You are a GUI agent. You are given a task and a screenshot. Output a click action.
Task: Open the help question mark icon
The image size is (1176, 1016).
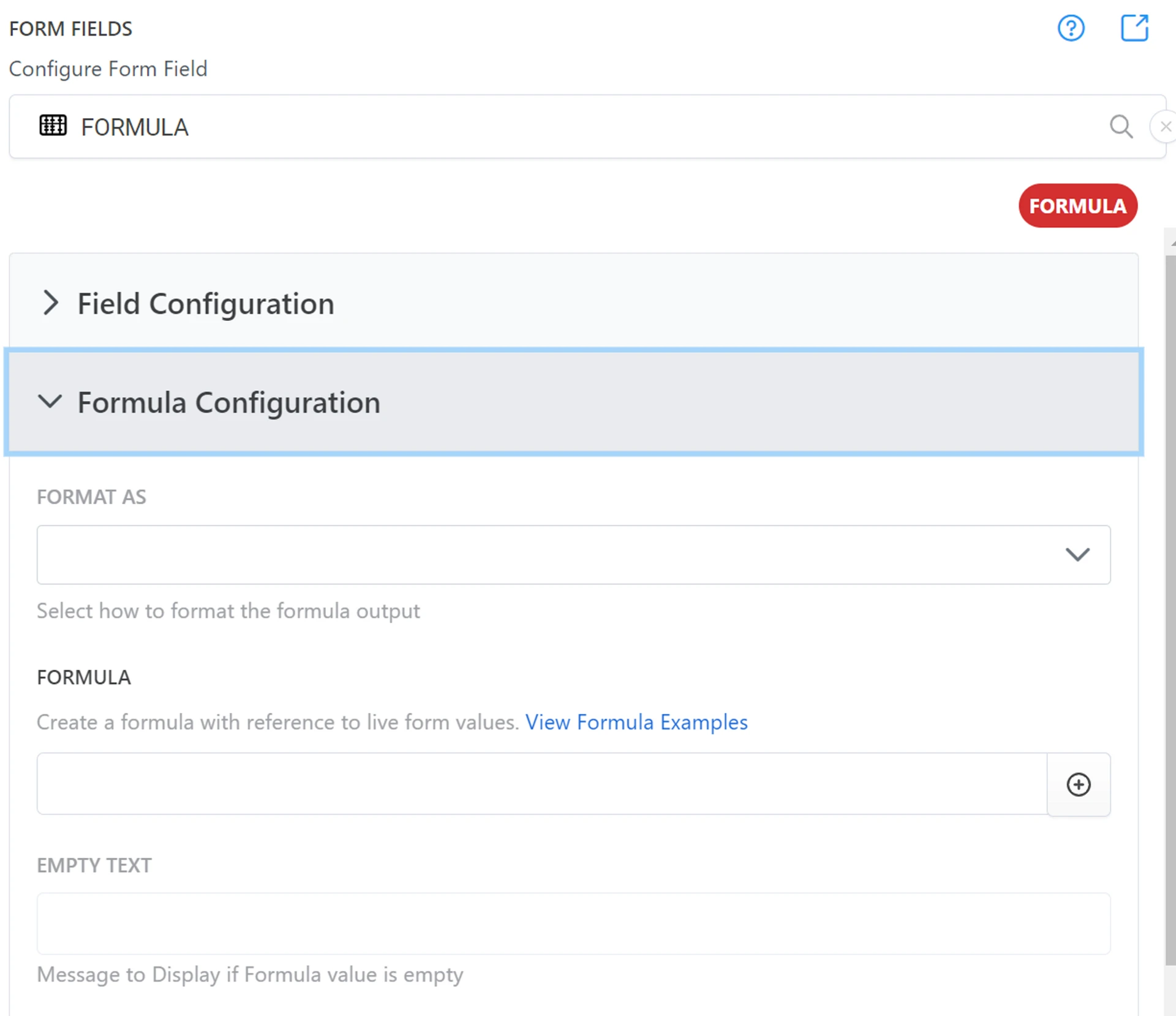1071,28
